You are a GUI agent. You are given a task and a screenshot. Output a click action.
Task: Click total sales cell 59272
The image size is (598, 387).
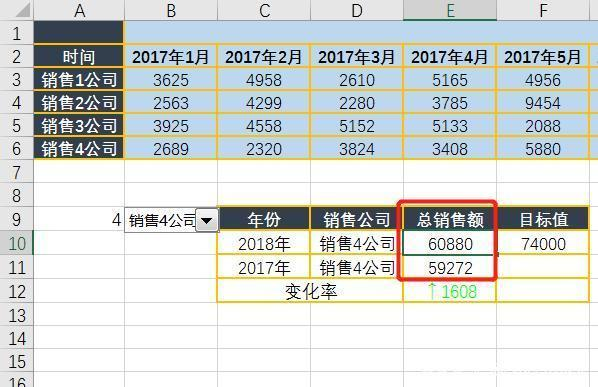click(x=450, y=267)
